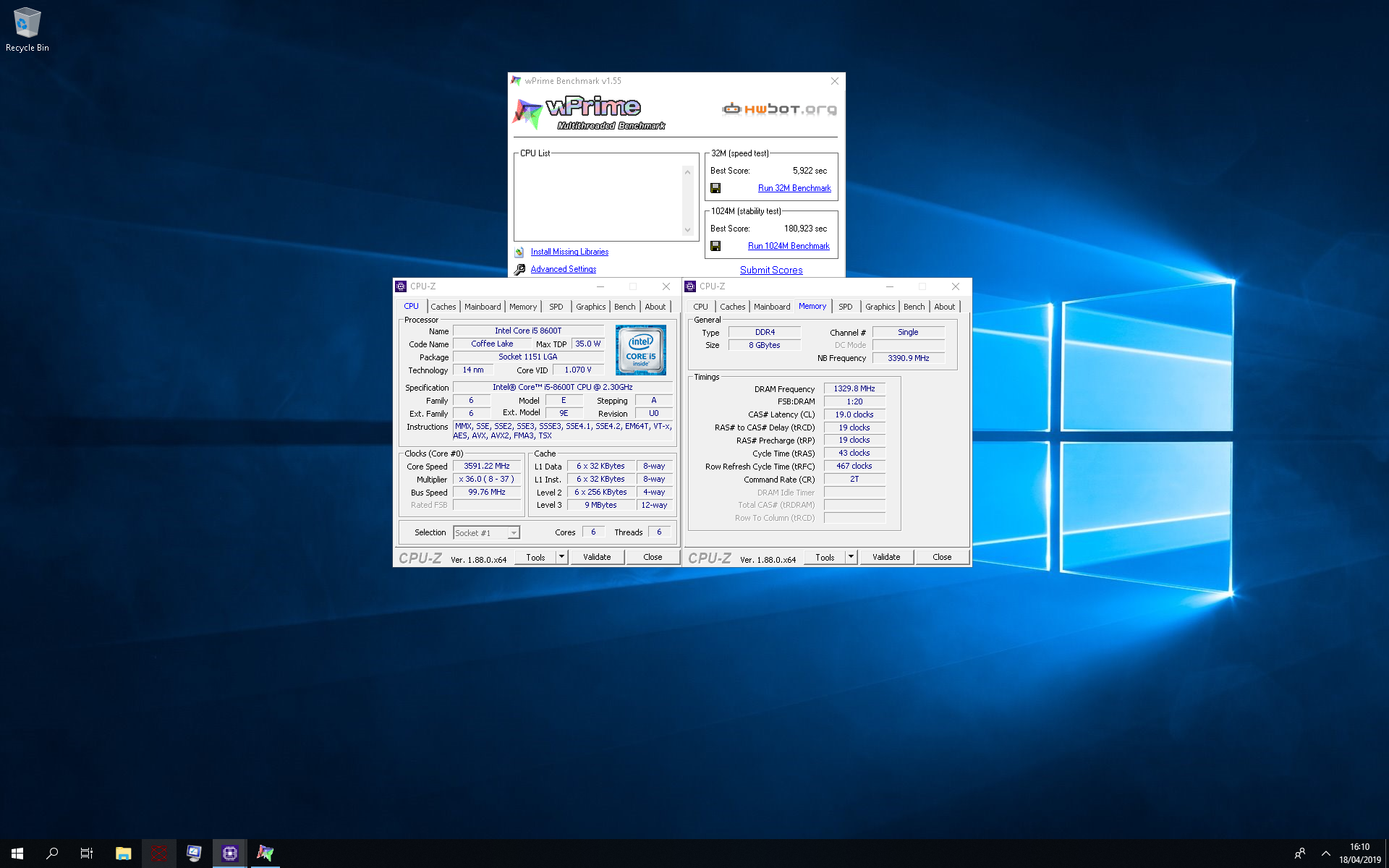1389x868 pixels.
Task: Open the Bench tab in left CPU-Z
Action: [625, 307]
